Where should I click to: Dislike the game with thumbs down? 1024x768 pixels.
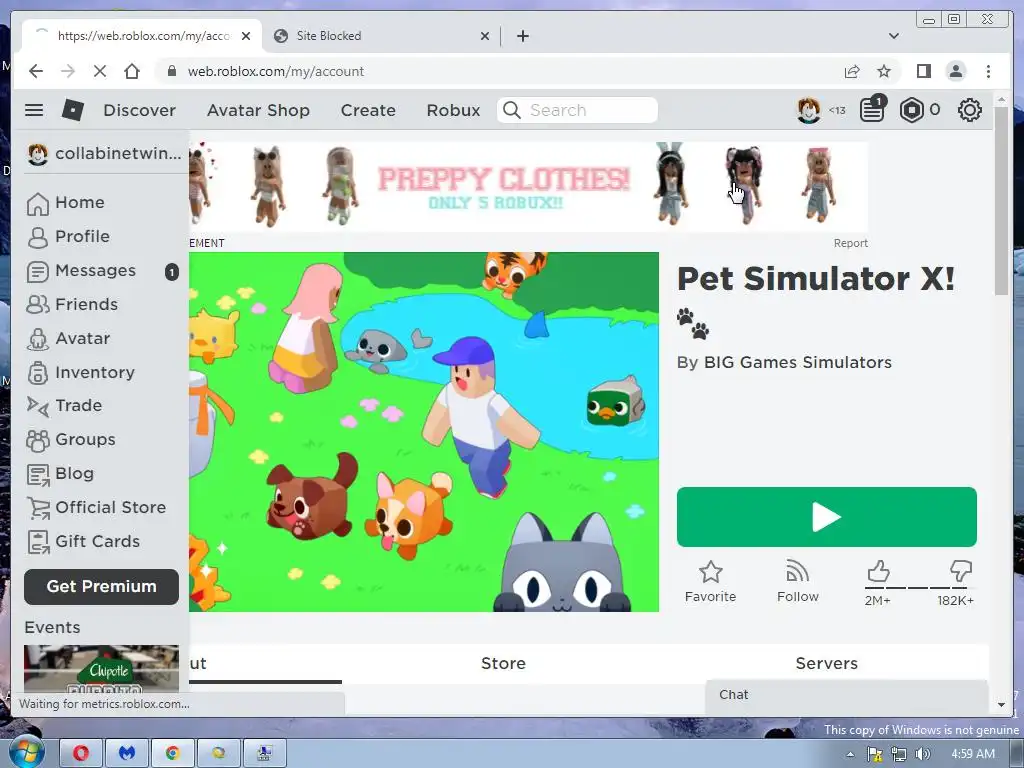[x=961, y=571]
